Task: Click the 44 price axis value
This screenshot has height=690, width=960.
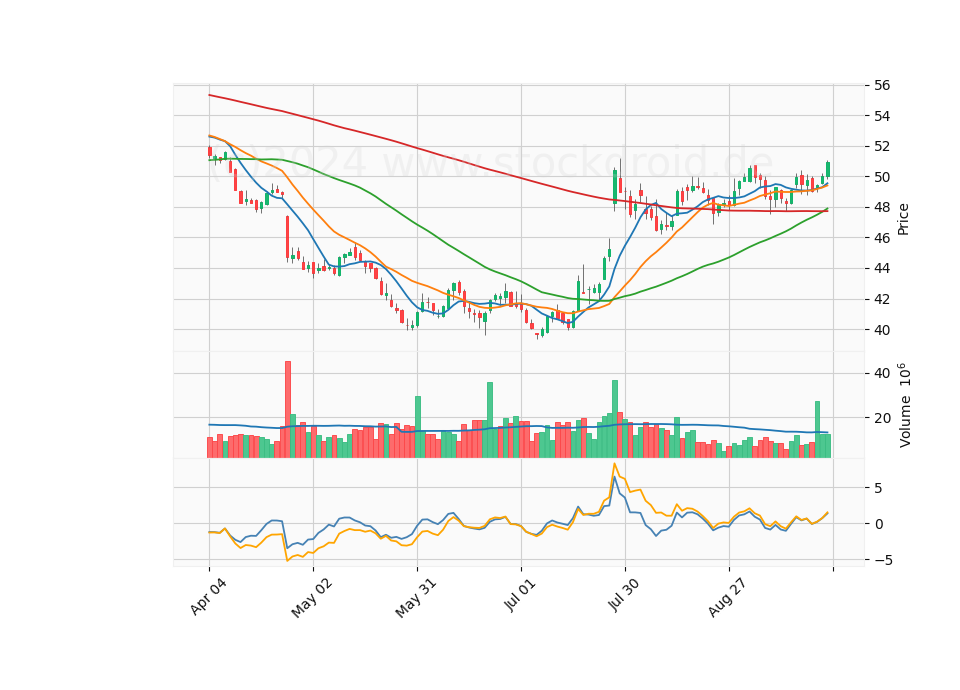Action: 882,268
